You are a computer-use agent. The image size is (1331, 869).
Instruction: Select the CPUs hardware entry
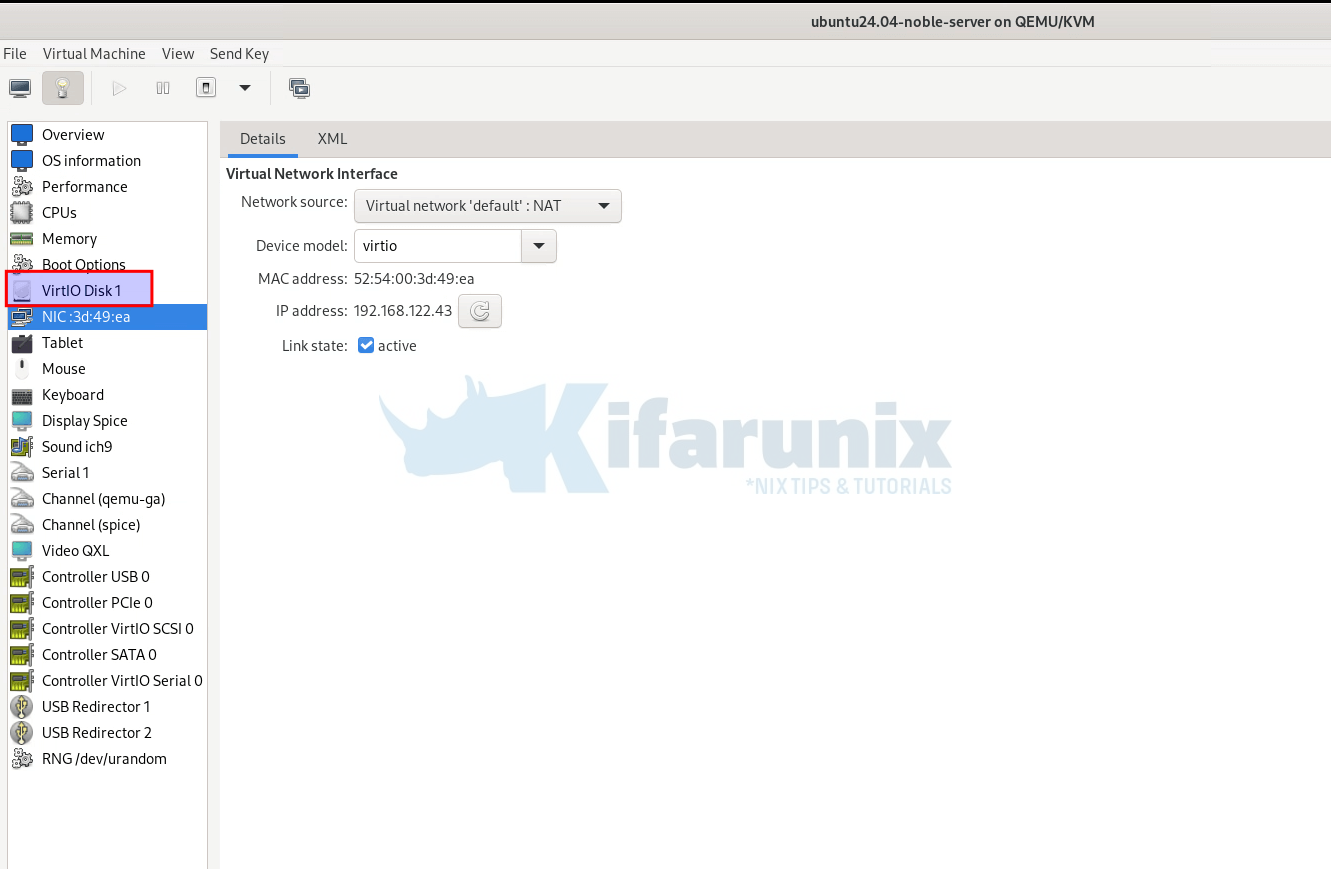(x=108, y=213)
